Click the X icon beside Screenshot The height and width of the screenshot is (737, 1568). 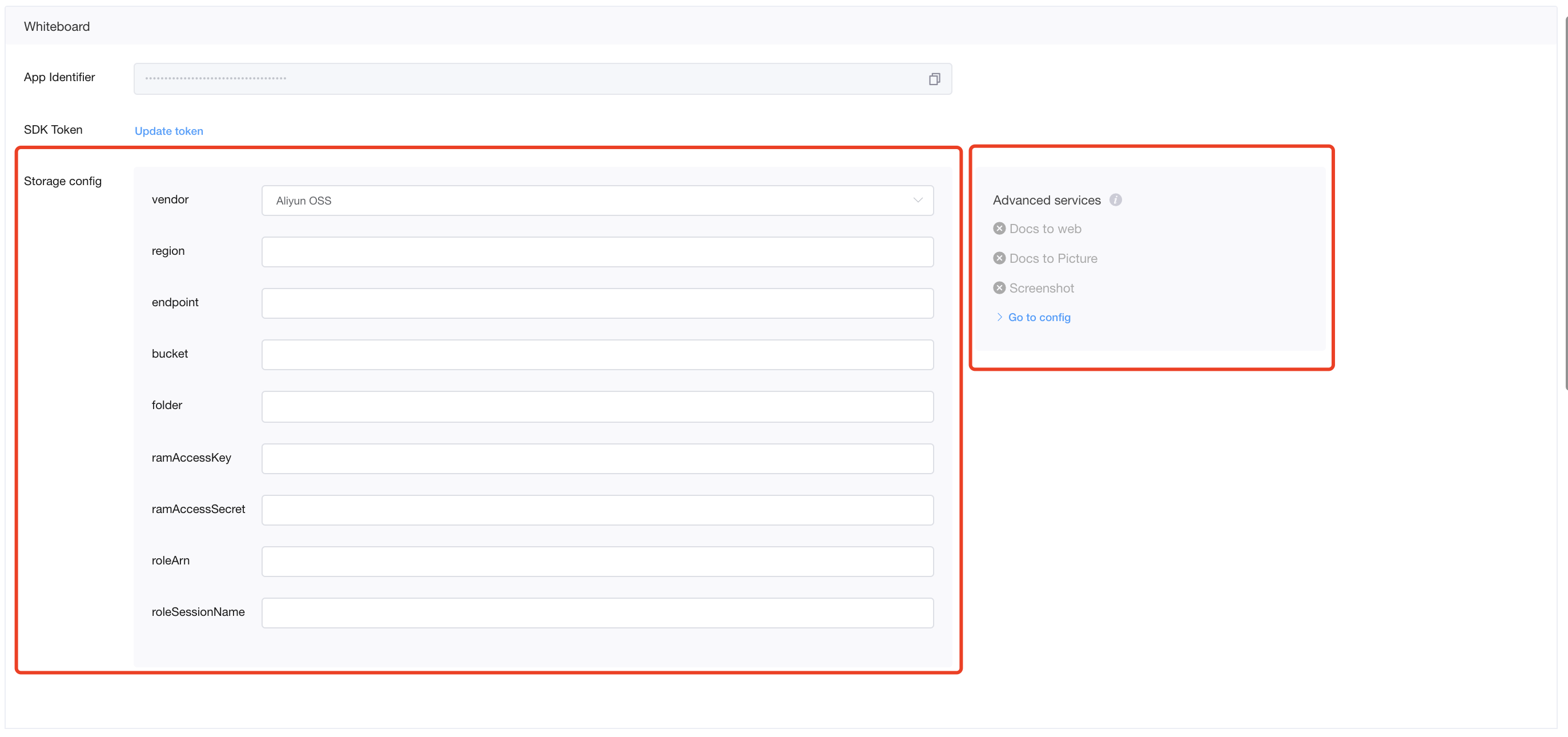tap(999, 288)
